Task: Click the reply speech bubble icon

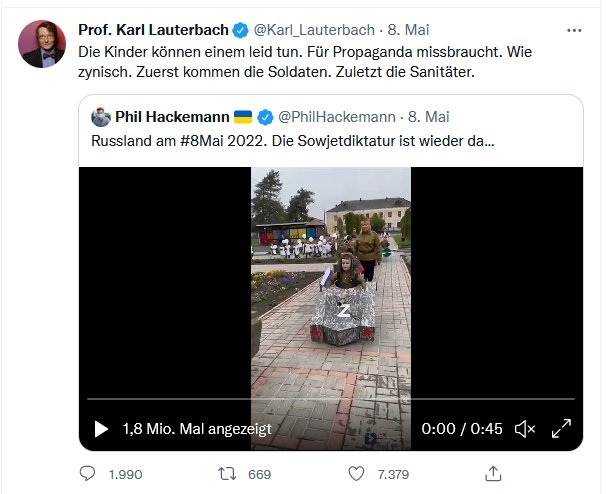Action: click(87, 472)
